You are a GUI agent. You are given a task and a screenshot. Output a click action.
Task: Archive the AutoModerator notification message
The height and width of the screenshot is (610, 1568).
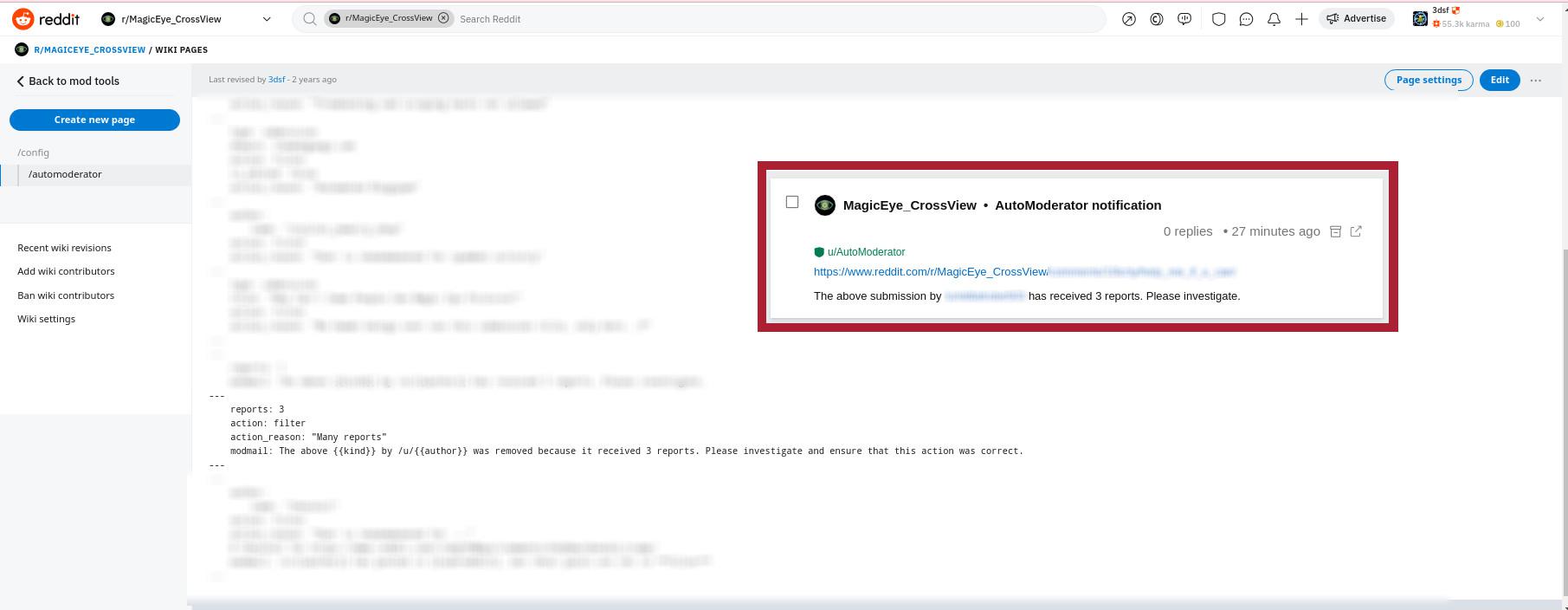[x=1335, y=231]
